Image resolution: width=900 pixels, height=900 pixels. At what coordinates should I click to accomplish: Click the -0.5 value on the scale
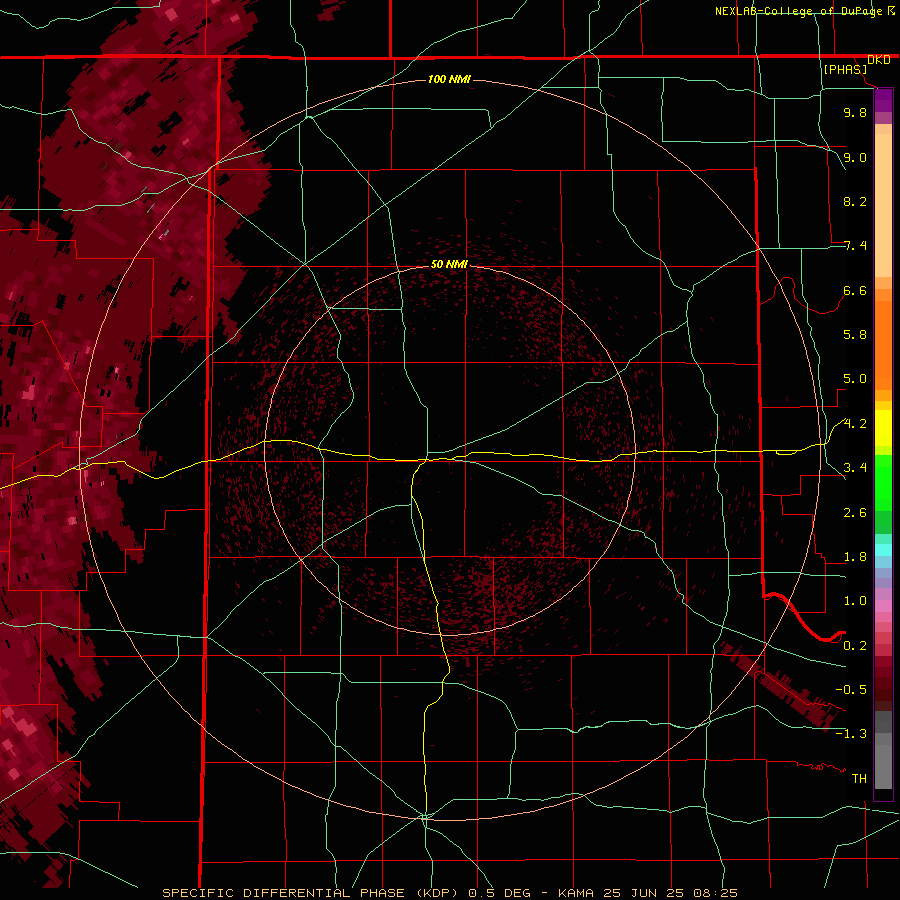851,690
